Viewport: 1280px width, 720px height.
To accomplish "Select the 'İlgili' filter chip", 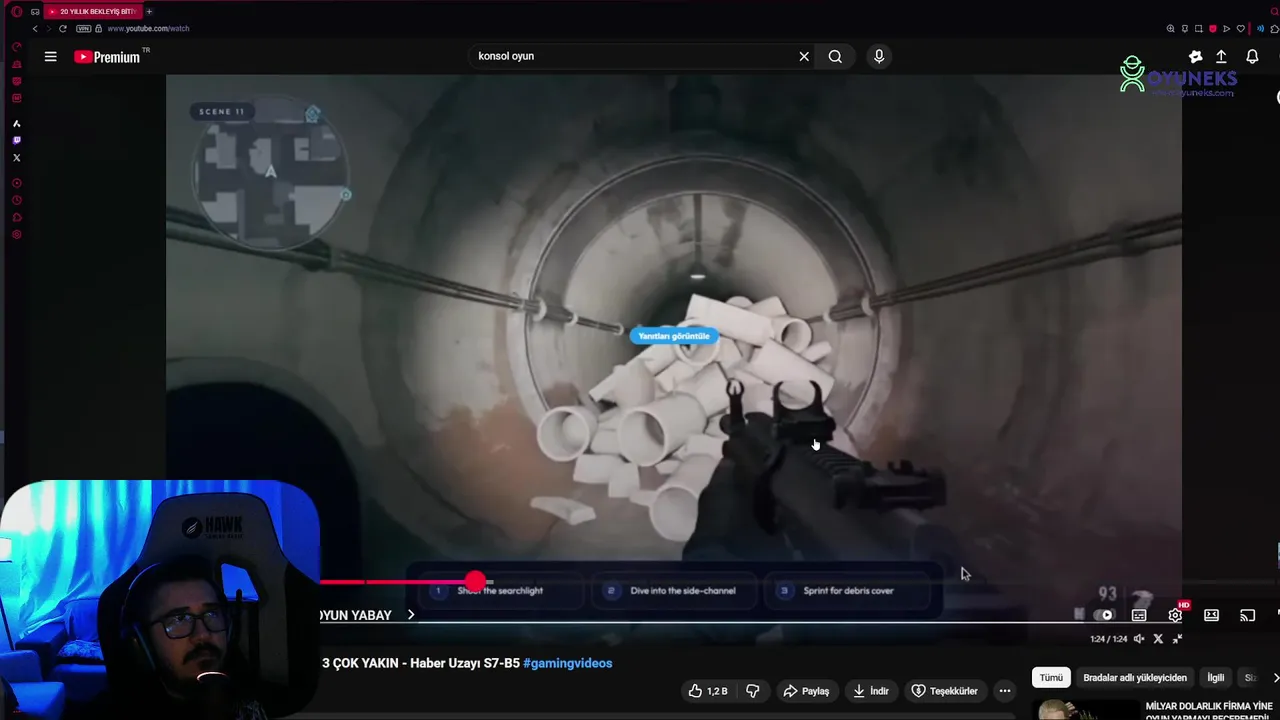I will coord(1216,677).
